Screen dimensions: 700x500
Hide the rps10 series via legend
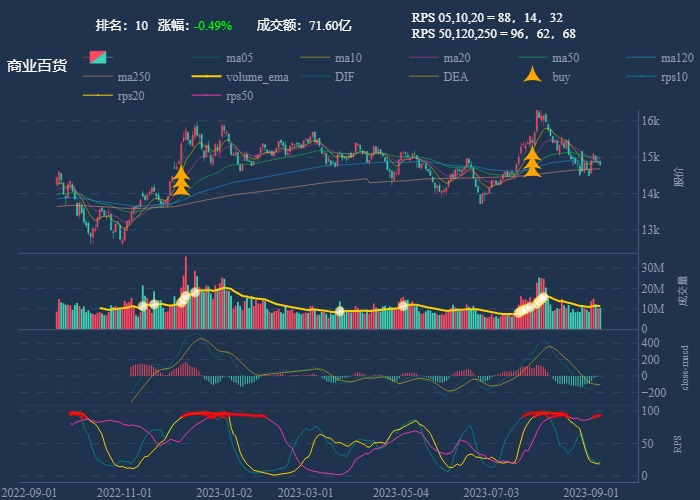click(x=643, y=77)
